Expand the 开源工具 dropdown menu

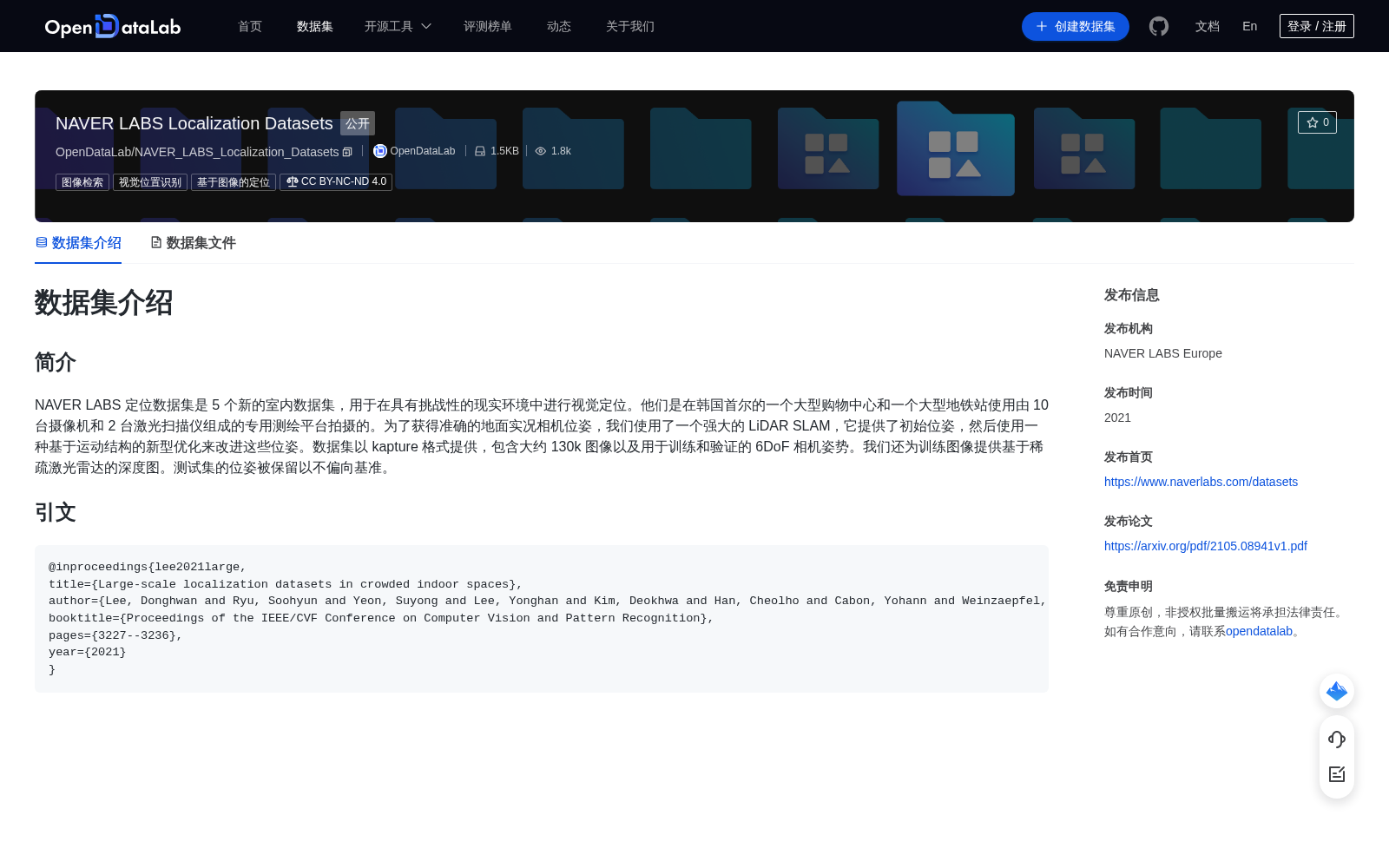398,26
